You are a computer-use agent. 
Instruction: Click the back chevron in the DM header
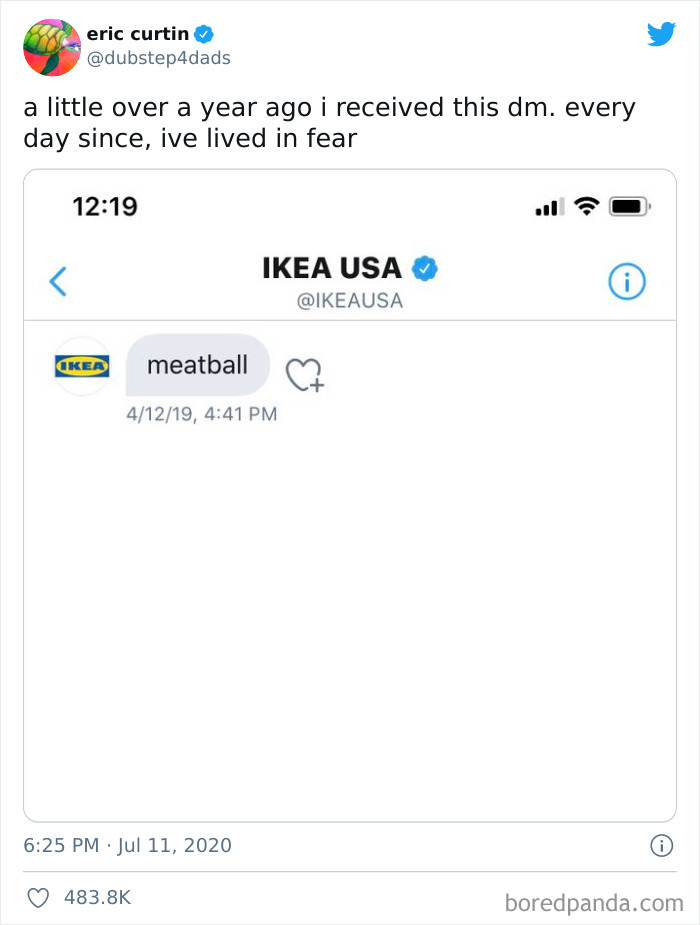click(x=57, y=281)
